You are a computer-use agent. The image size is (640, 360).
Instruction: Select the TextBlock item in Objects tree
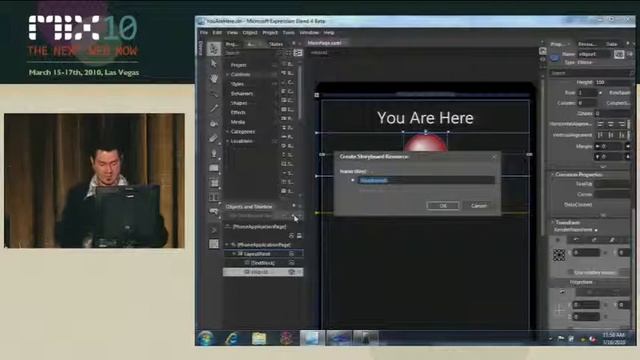coord(263,263)
